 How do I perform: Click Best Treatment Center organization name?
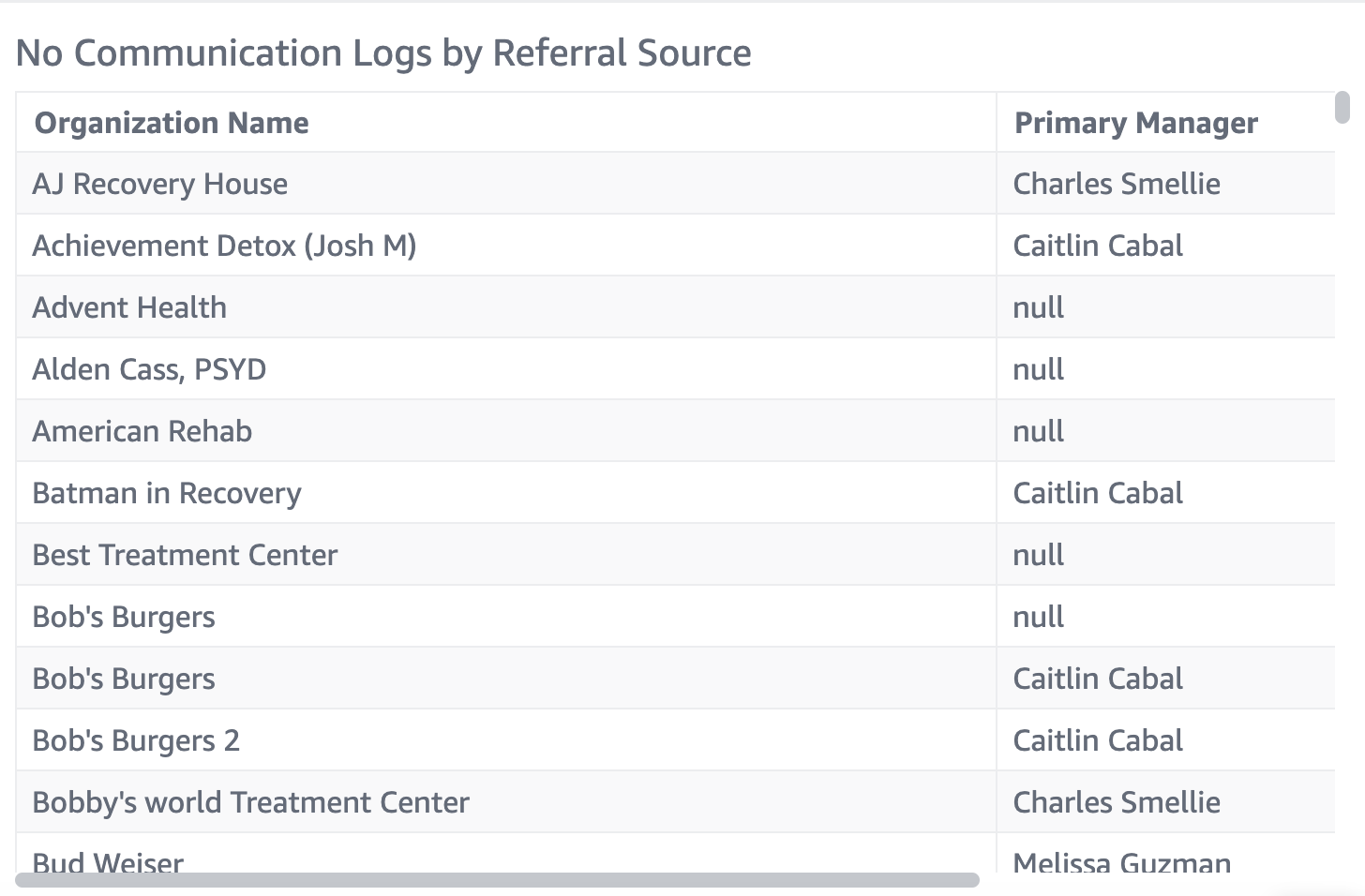point(184,554)
